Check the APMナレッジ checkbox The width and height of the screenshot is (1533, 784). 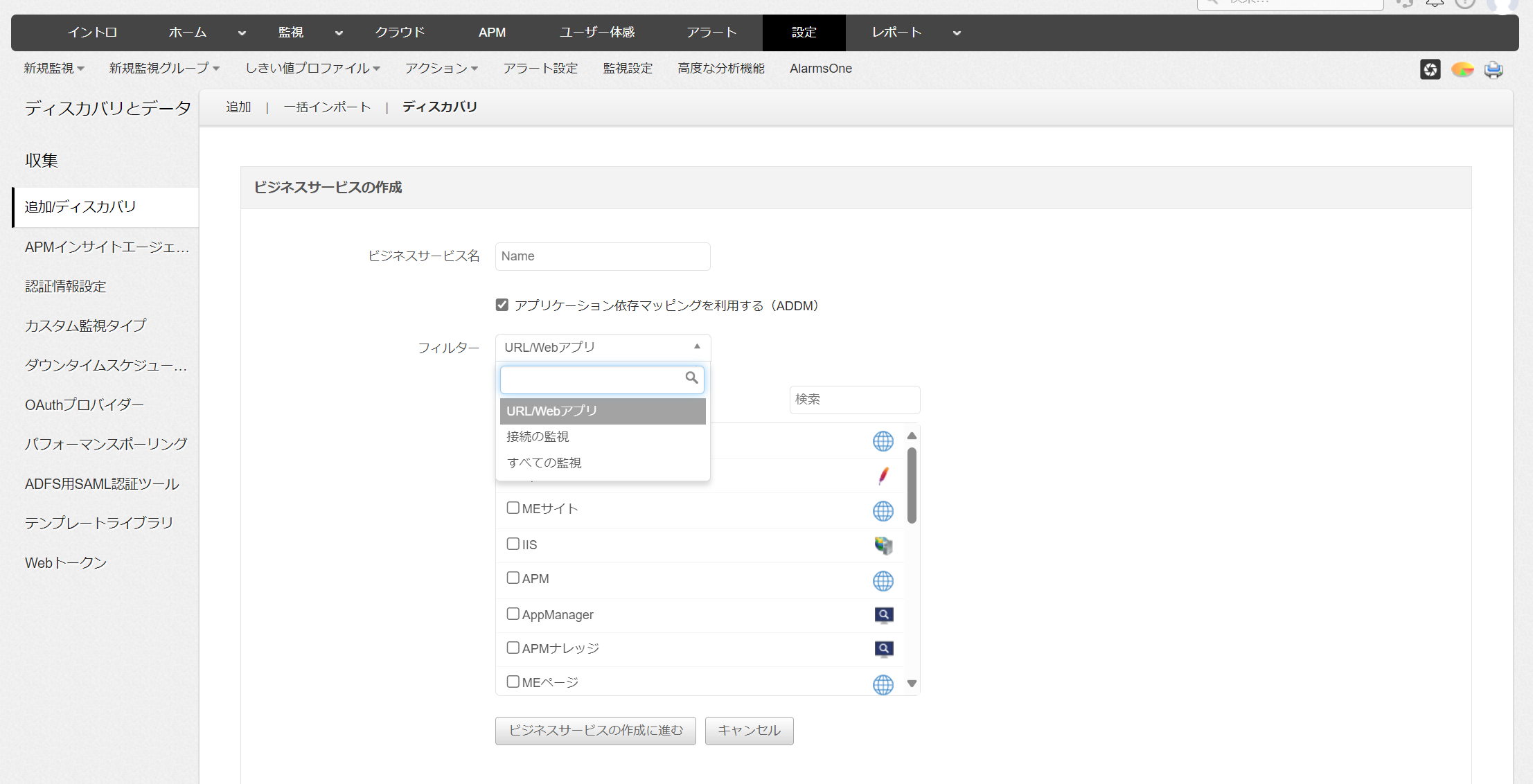(513, 648)
